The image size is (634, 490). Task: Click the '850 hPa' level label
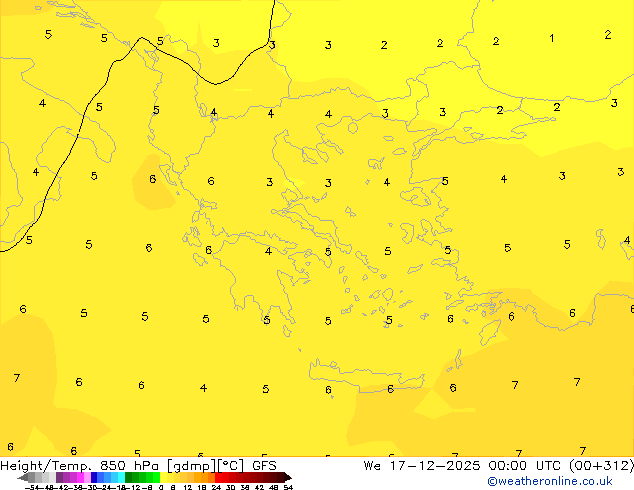pos(129,465)
